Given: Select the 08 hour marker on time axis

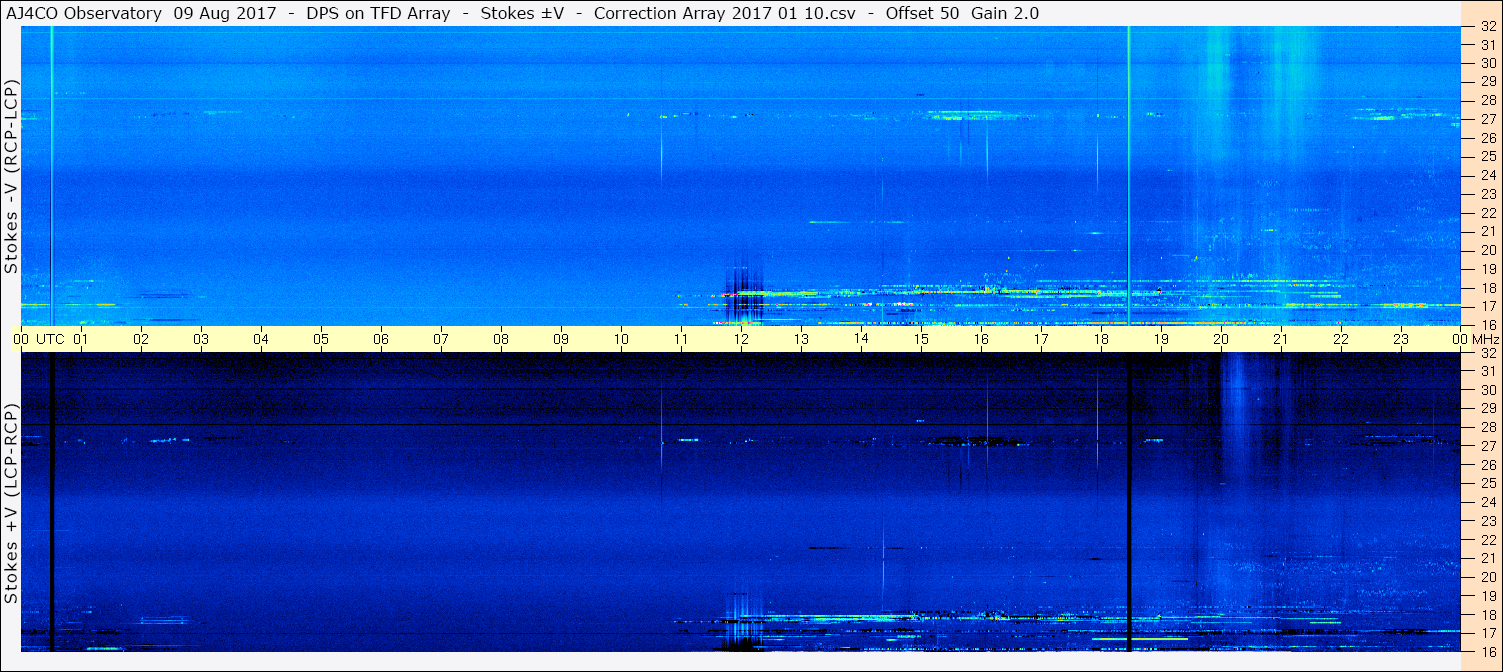Looking at the screenshot, I should (501, 339).
